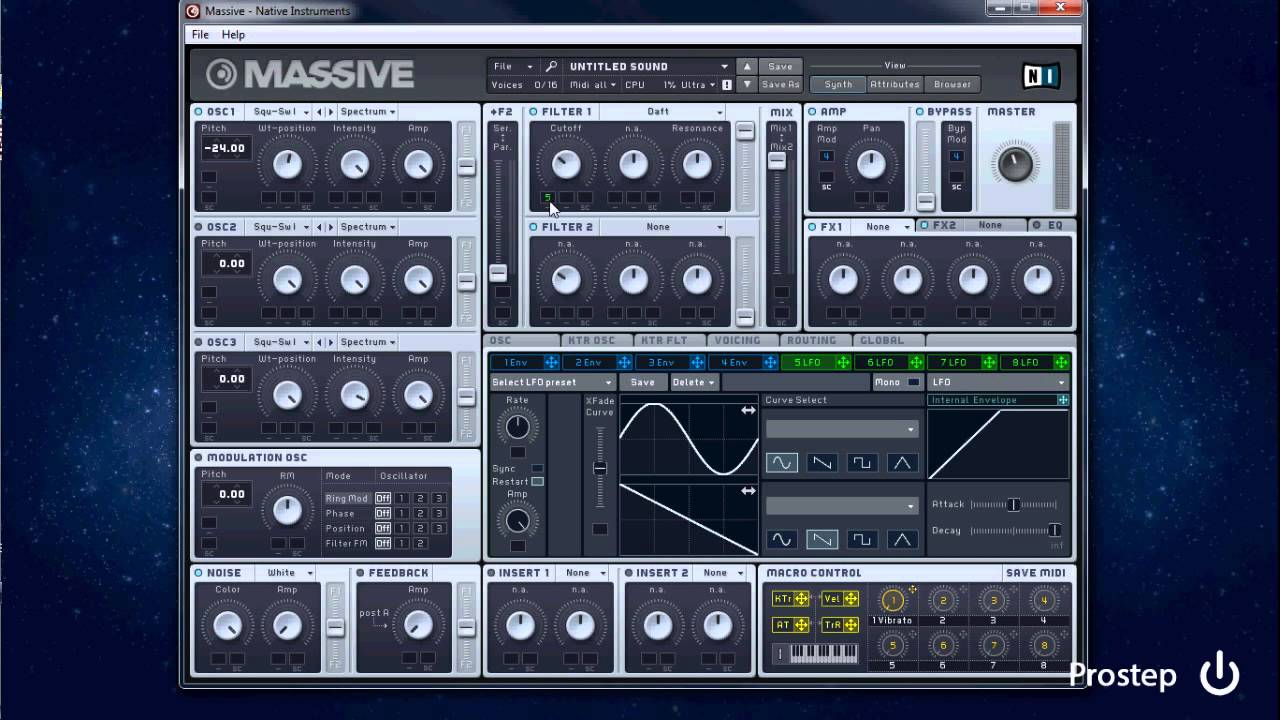This screenshot has width=1280, height=720.
Task: Switch to the KTR OSC tab
Action: [591, 341]
